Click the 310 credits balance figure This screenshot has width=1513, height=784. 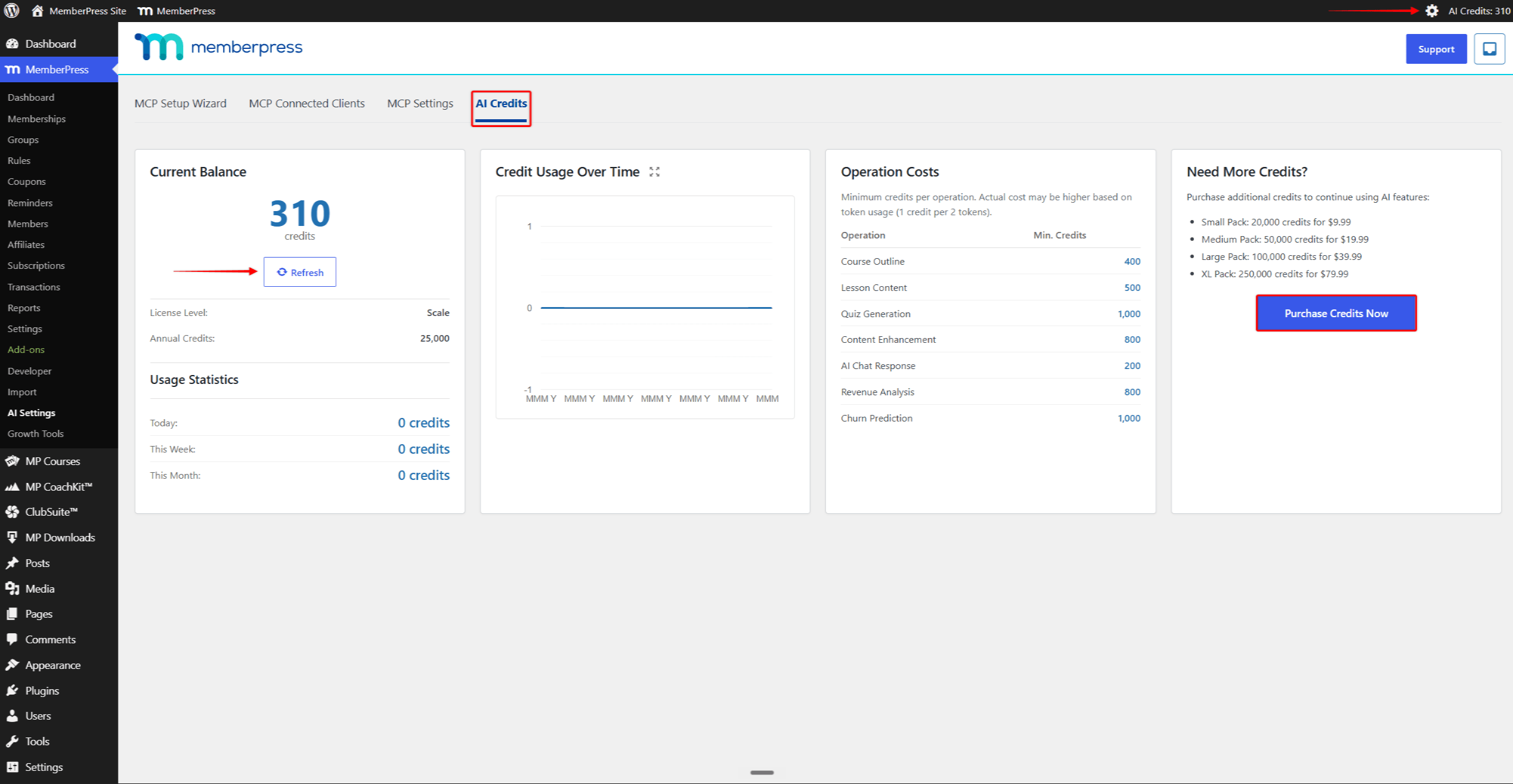tap(299, 213)
